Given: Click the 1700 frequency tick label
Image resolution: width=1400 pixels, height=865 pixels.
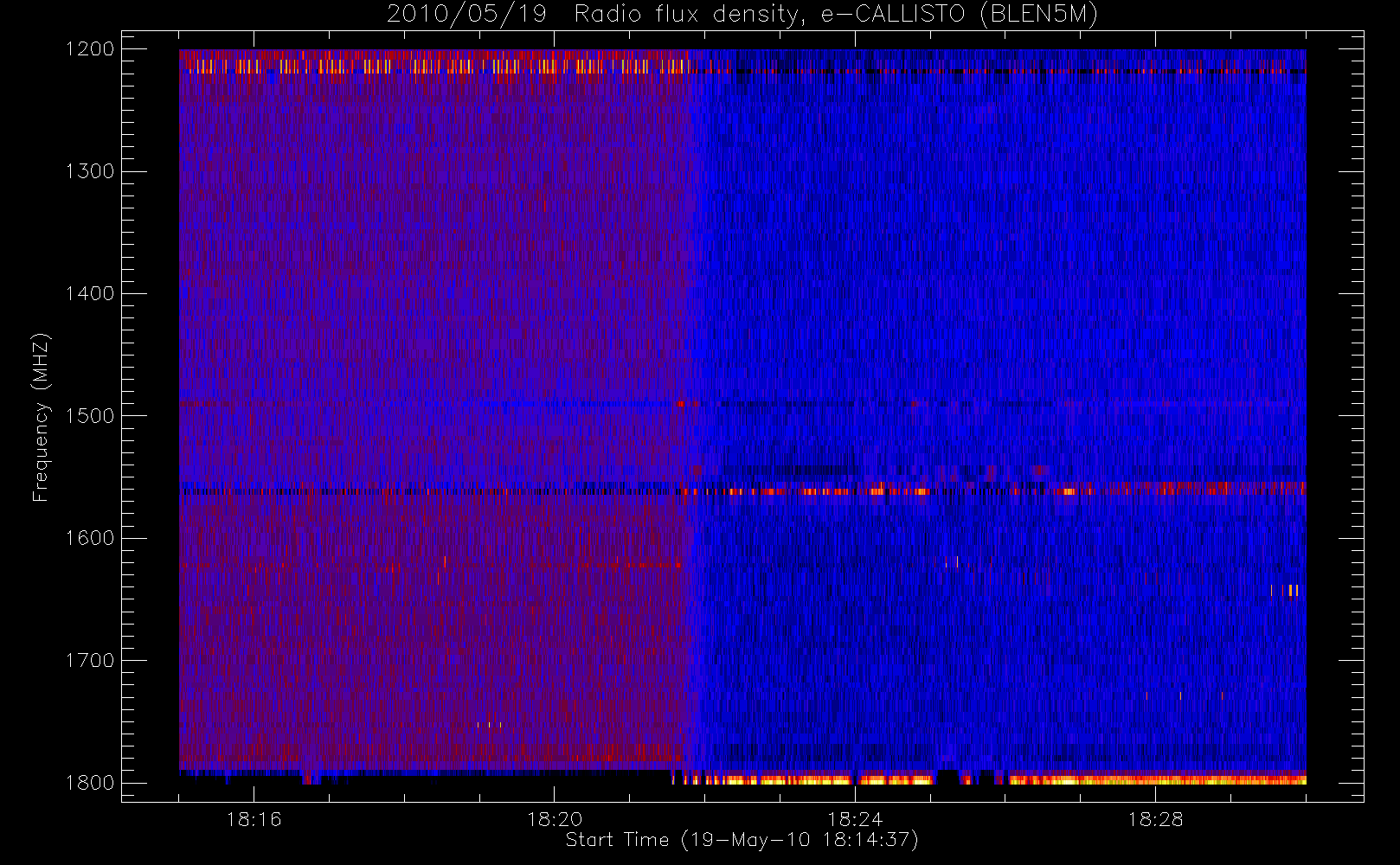Looking at the screenshot, I should 90,660.
